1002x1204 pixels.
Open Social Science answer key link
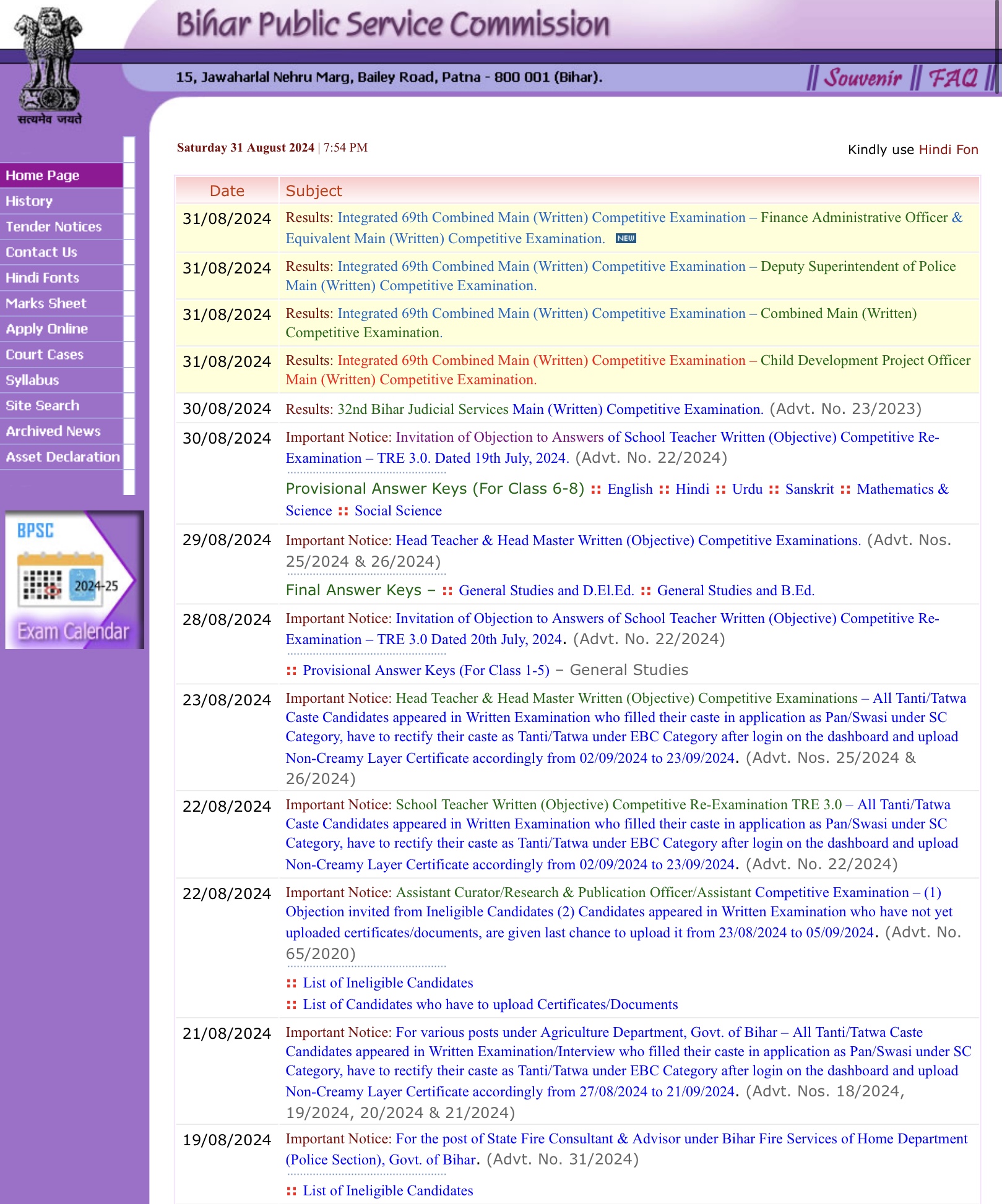coord(398,510)
